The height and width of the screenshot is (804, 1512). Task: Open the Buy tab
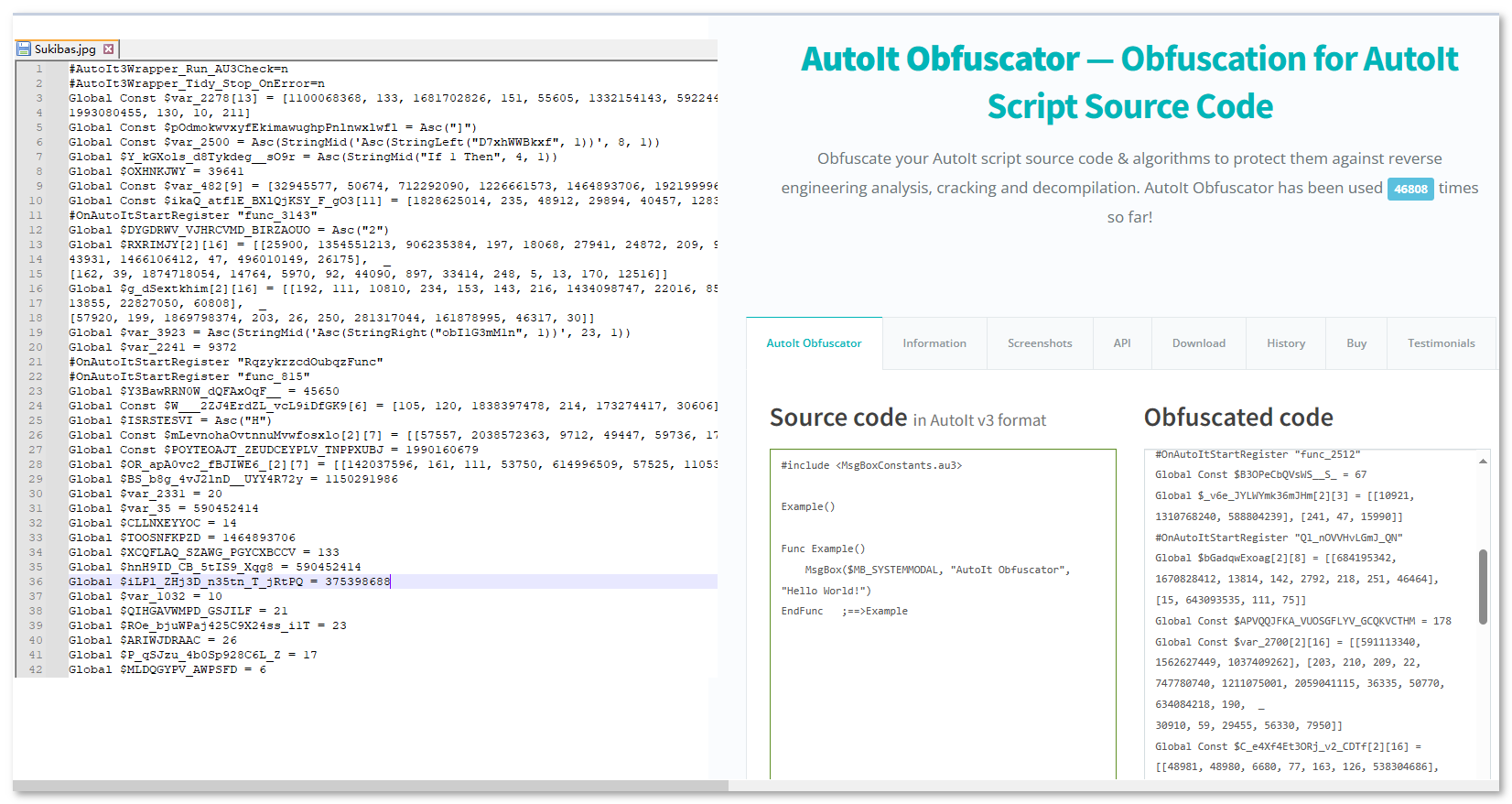click(x=1355, y=343)
